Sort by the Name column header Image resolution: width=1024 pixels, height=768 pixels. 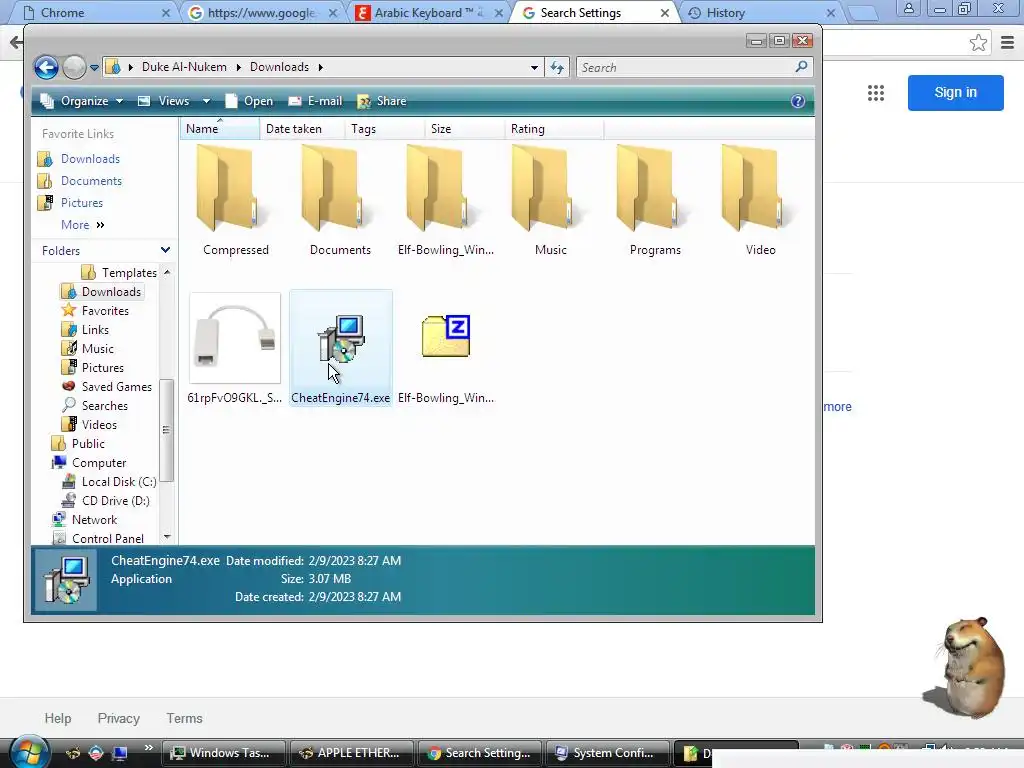(x=219, y=129)
